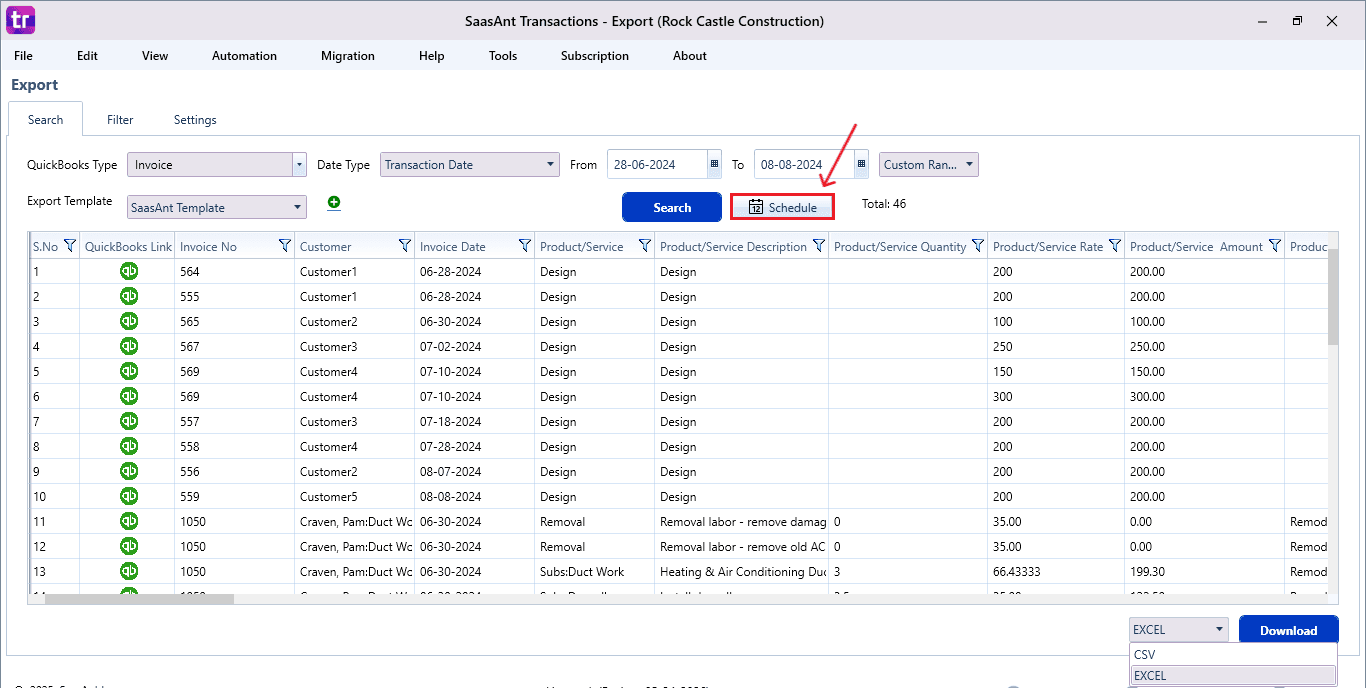
Task: Open QuickBooks link icon in row 12
Action: (x=129, y=546)
